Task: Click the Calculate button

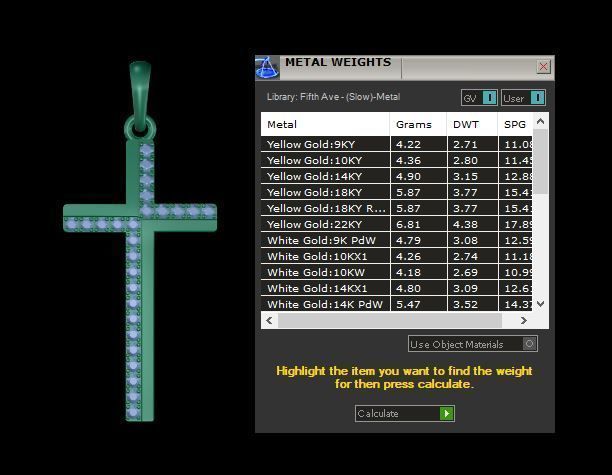Action: (x=405, y=413)
